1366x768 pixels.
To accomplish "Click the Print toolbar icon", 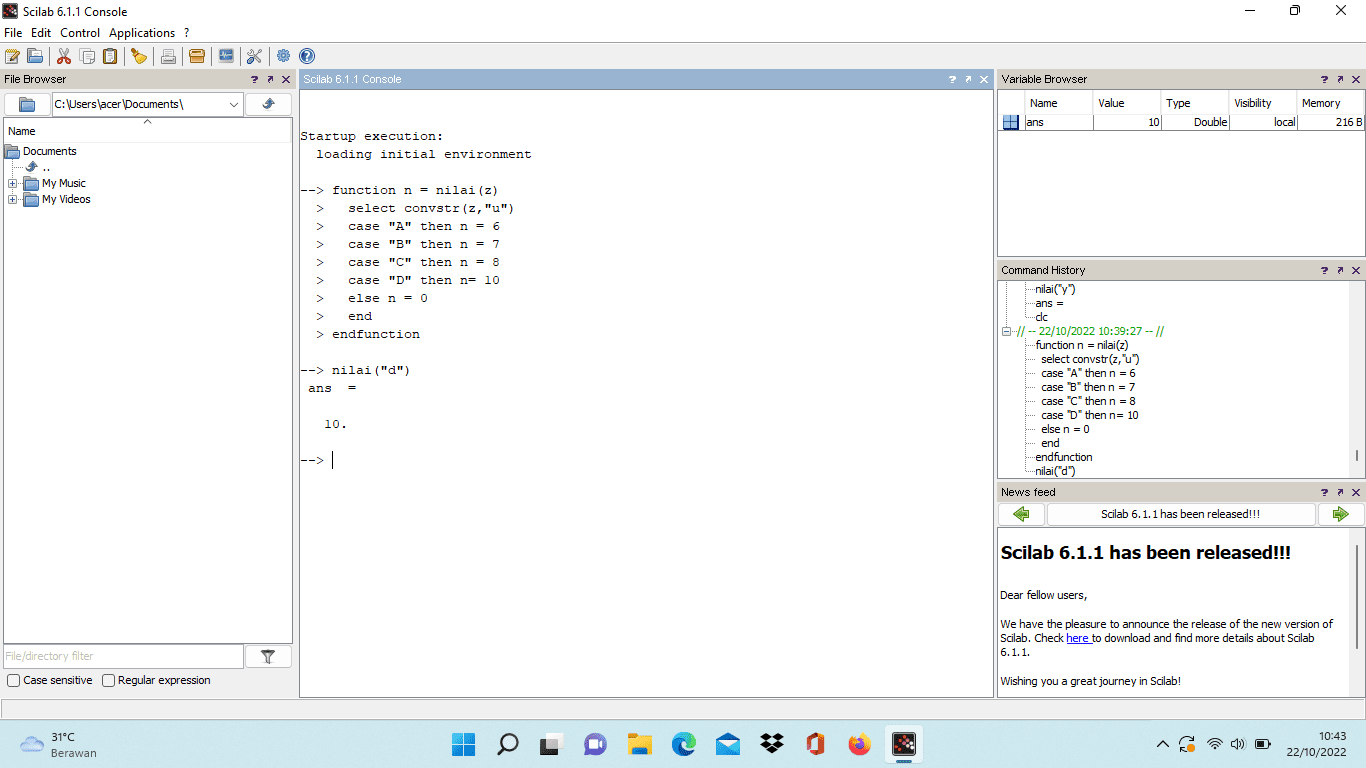I will pos(168,56).
